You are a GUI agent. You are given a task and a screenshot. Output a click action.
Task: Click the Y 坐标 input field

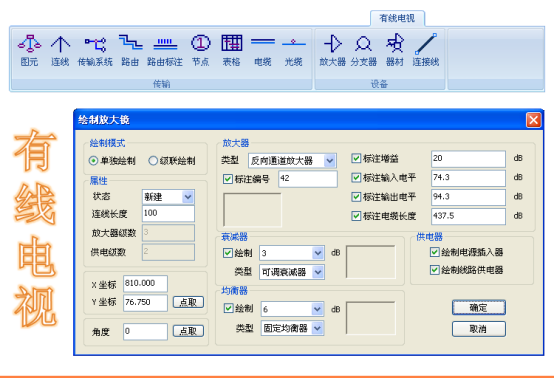tap(145, 303)
